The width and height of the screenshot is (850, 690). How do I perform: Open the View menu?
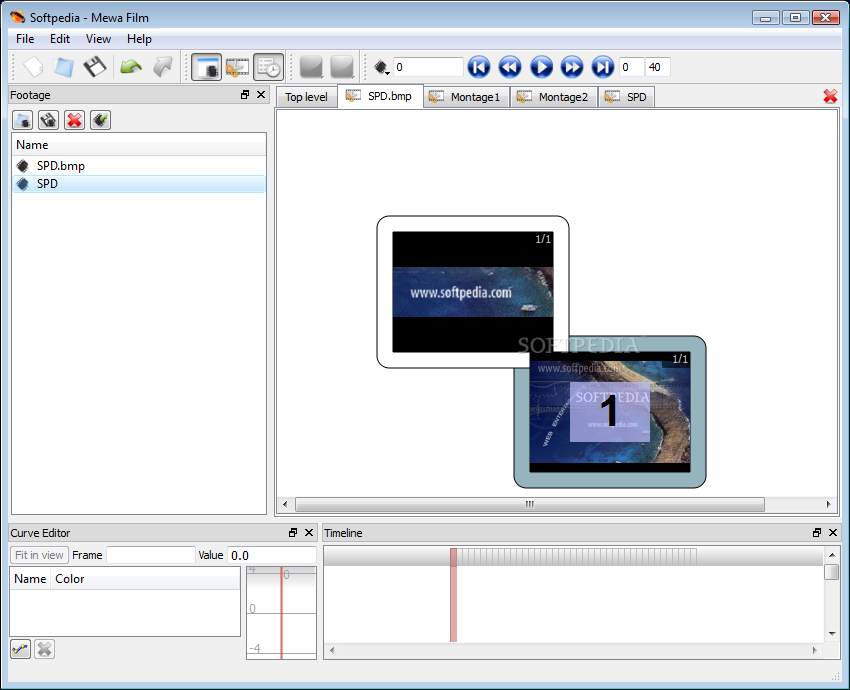(x=98, y=39)
